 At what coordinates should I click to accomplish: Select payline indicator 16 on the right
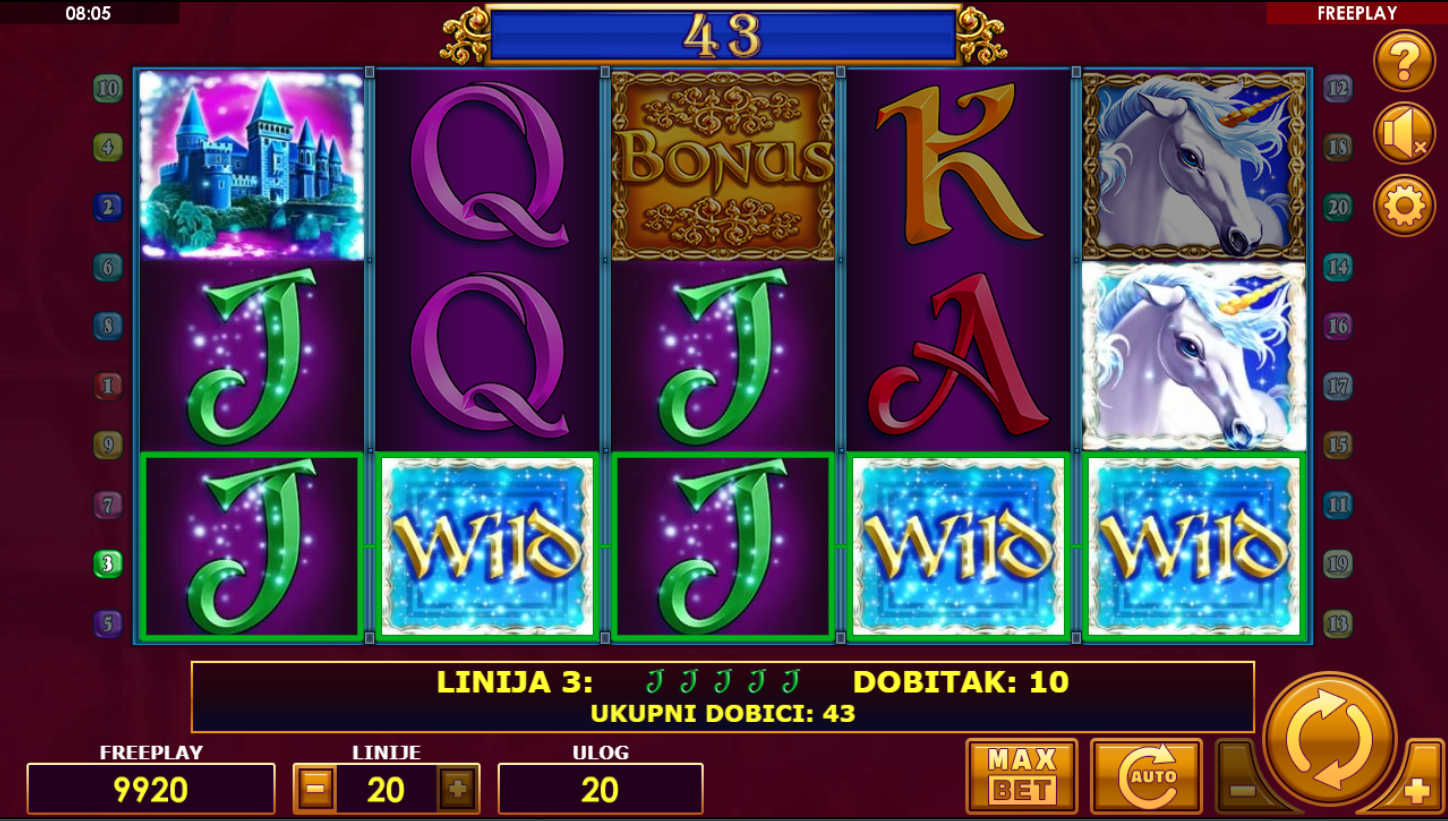pos(1338,326)
